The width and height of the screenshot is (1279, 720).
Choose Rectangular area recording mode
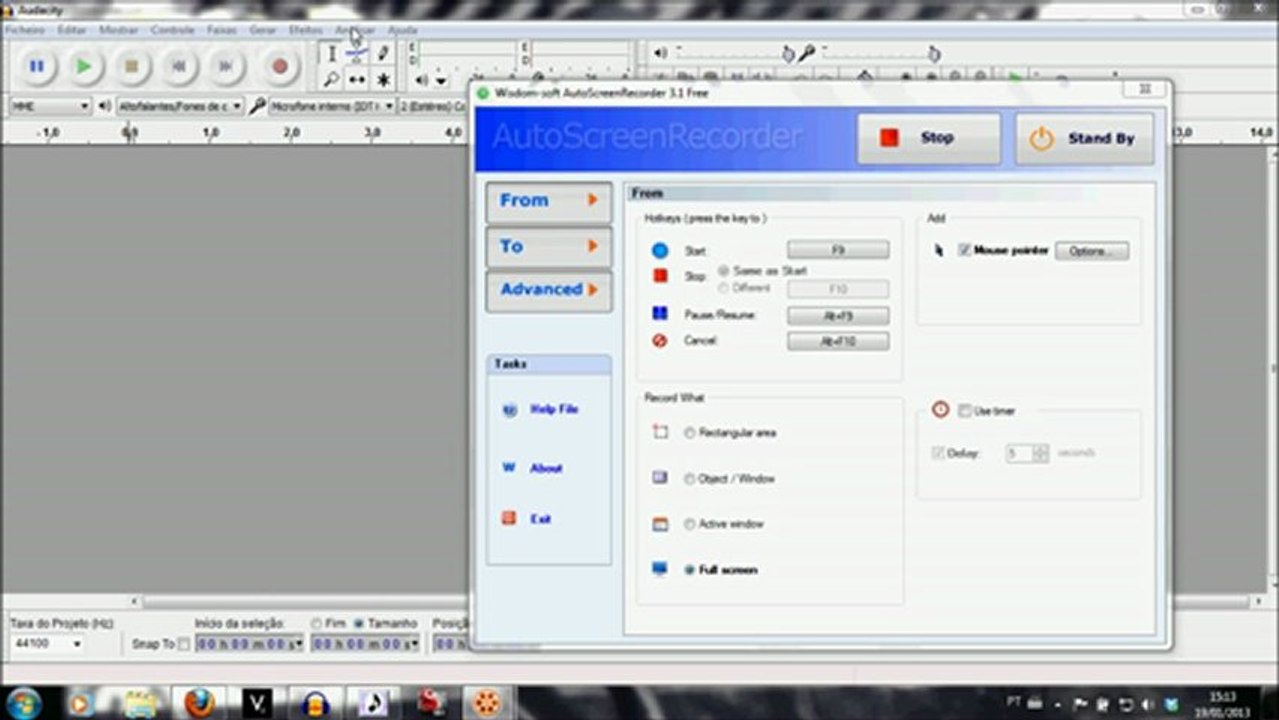[690, 433]
